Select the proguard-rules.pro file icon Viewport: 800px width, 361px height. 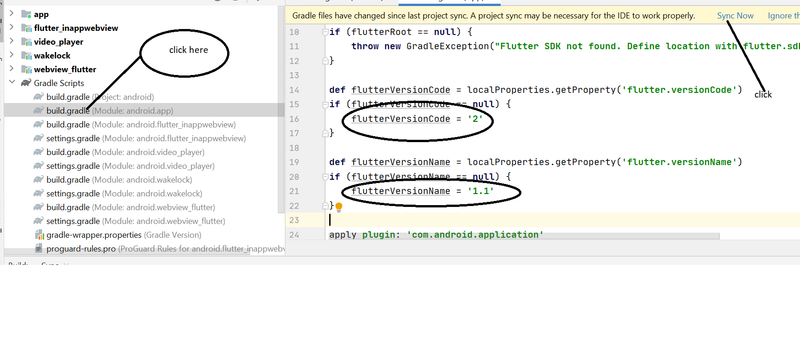point(39,249)
